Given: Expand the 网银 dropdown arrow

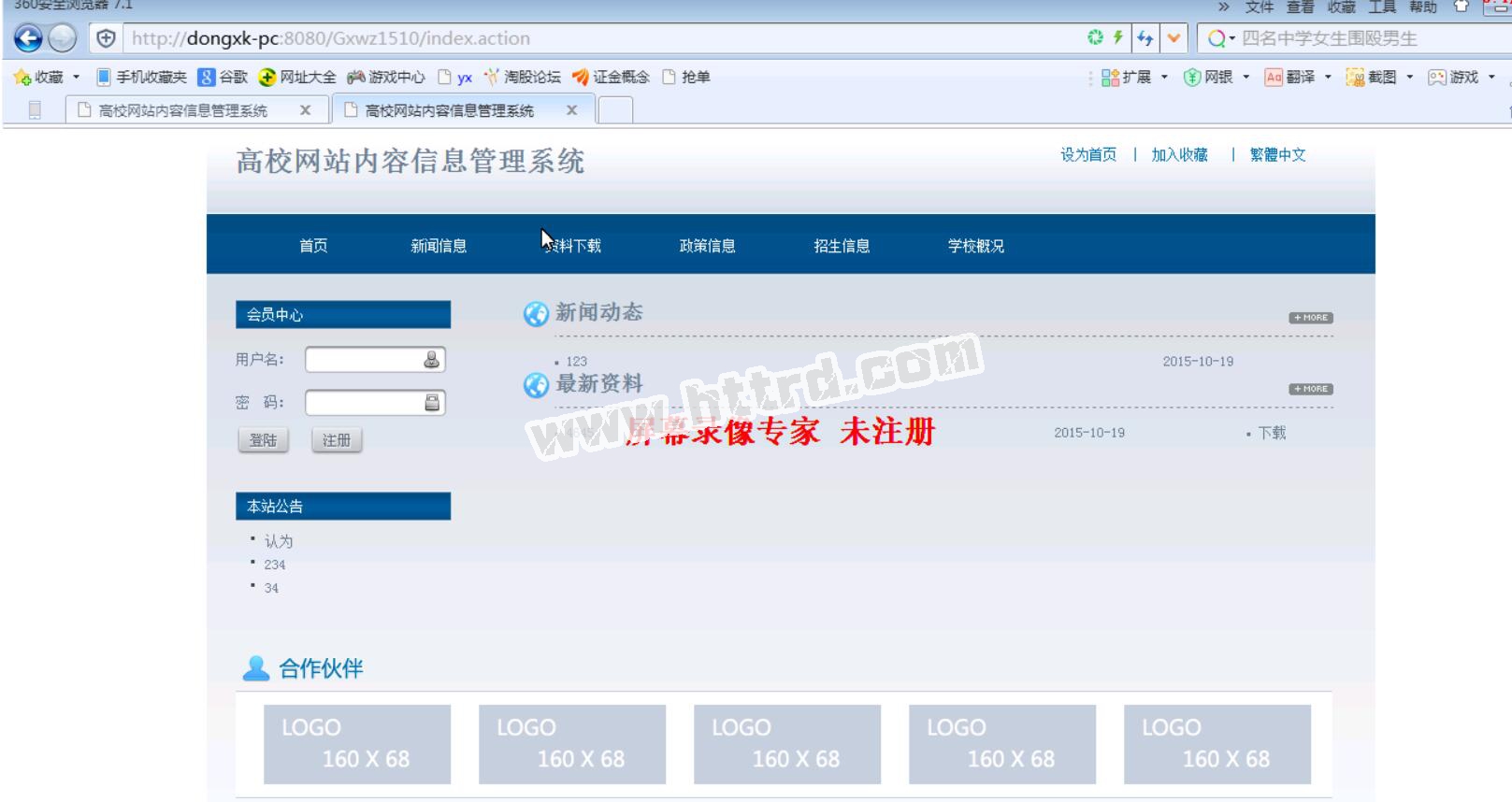Looking at the screenshot, I should (x=1246, y=77).
